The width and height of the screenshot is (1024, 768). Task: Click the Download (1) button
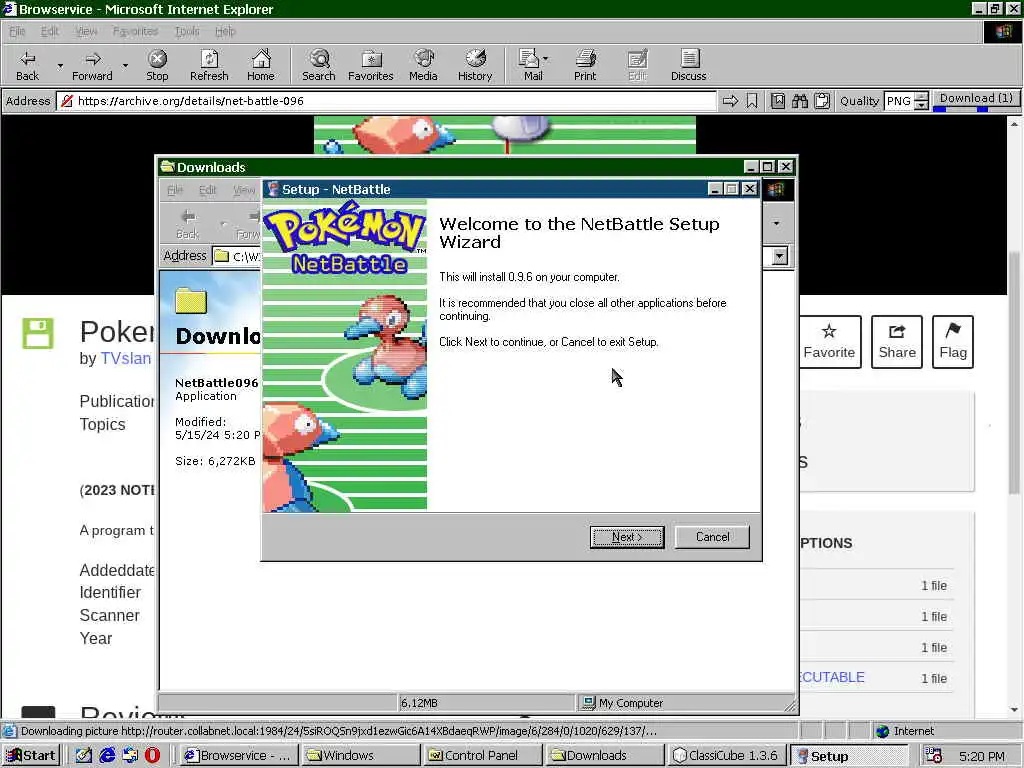[x=976, y=98]
